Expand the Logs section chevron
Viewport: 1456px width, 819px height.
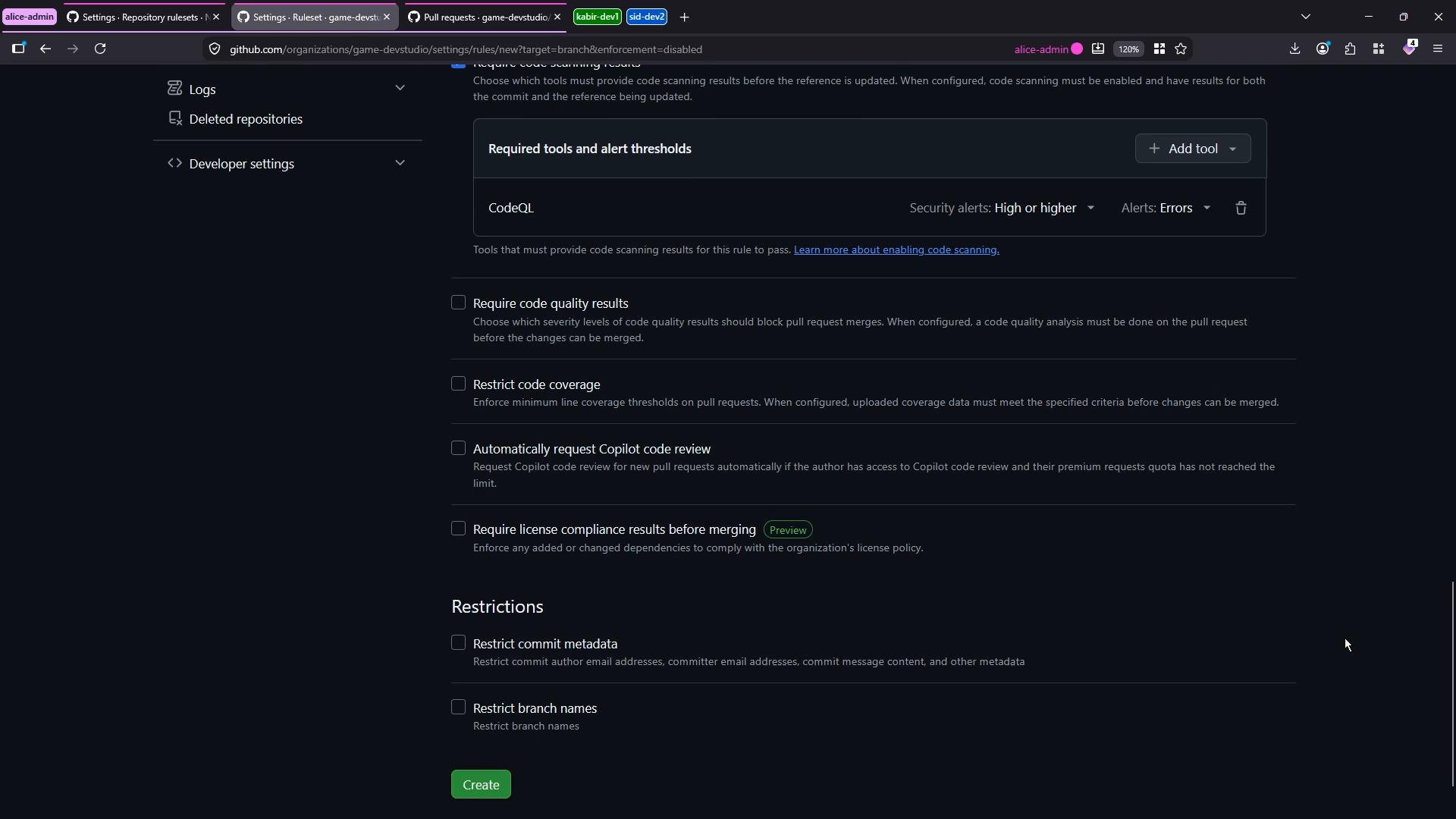[x=400, y=88]
